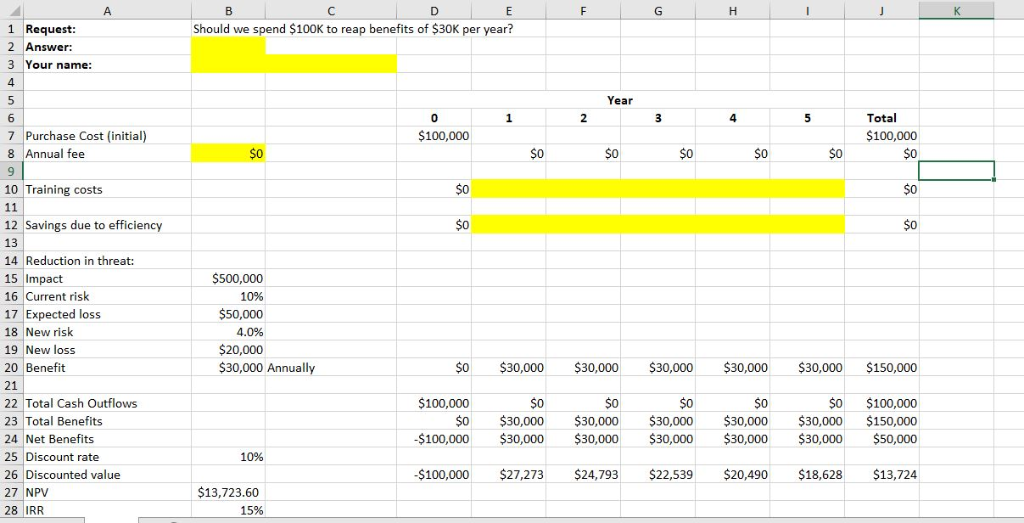Click Net Benefits total $50,000 cell
The width and height of the screenshot is (1024, 523).
click(882, 439)
